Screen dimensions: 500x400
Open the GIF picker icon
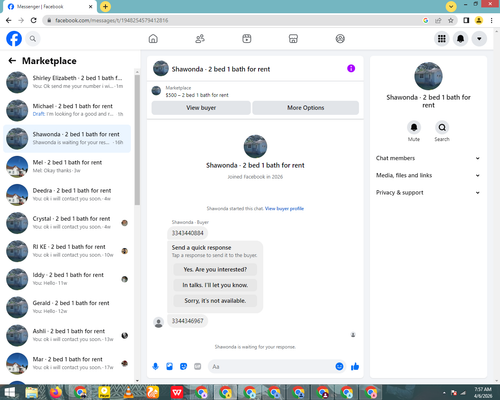point(198,367)
